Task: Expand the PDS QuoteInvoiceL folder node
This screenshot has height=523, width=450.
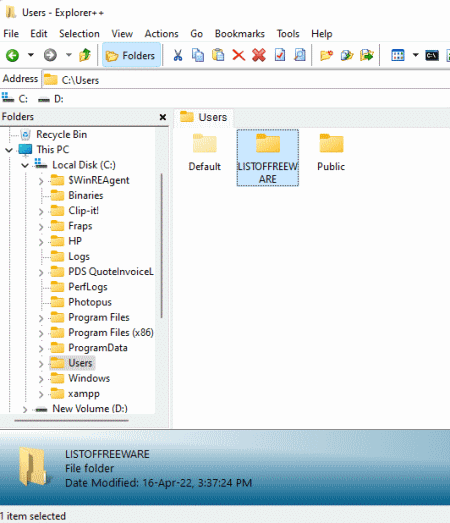Action: pos(41,273)
